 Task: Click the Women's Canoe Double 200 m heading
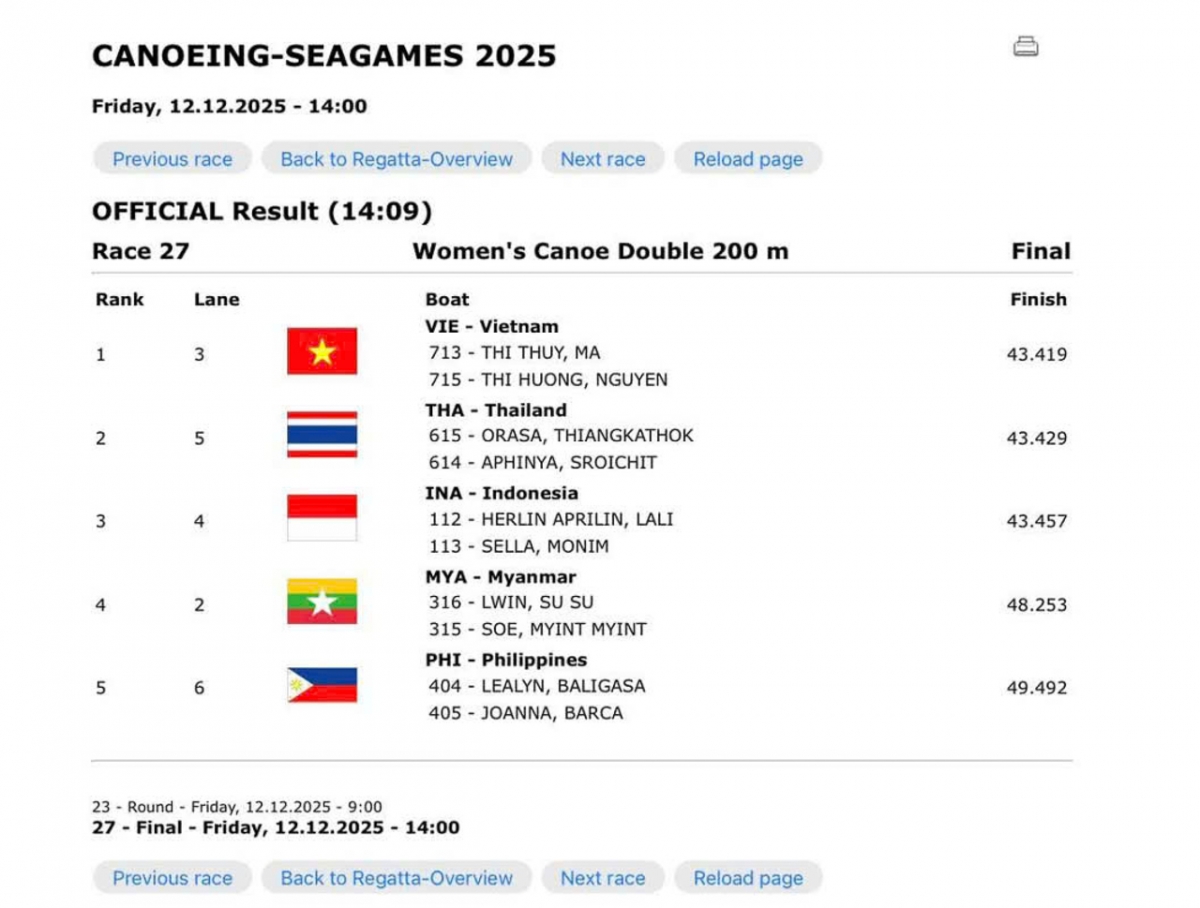(x=600, y=251)
